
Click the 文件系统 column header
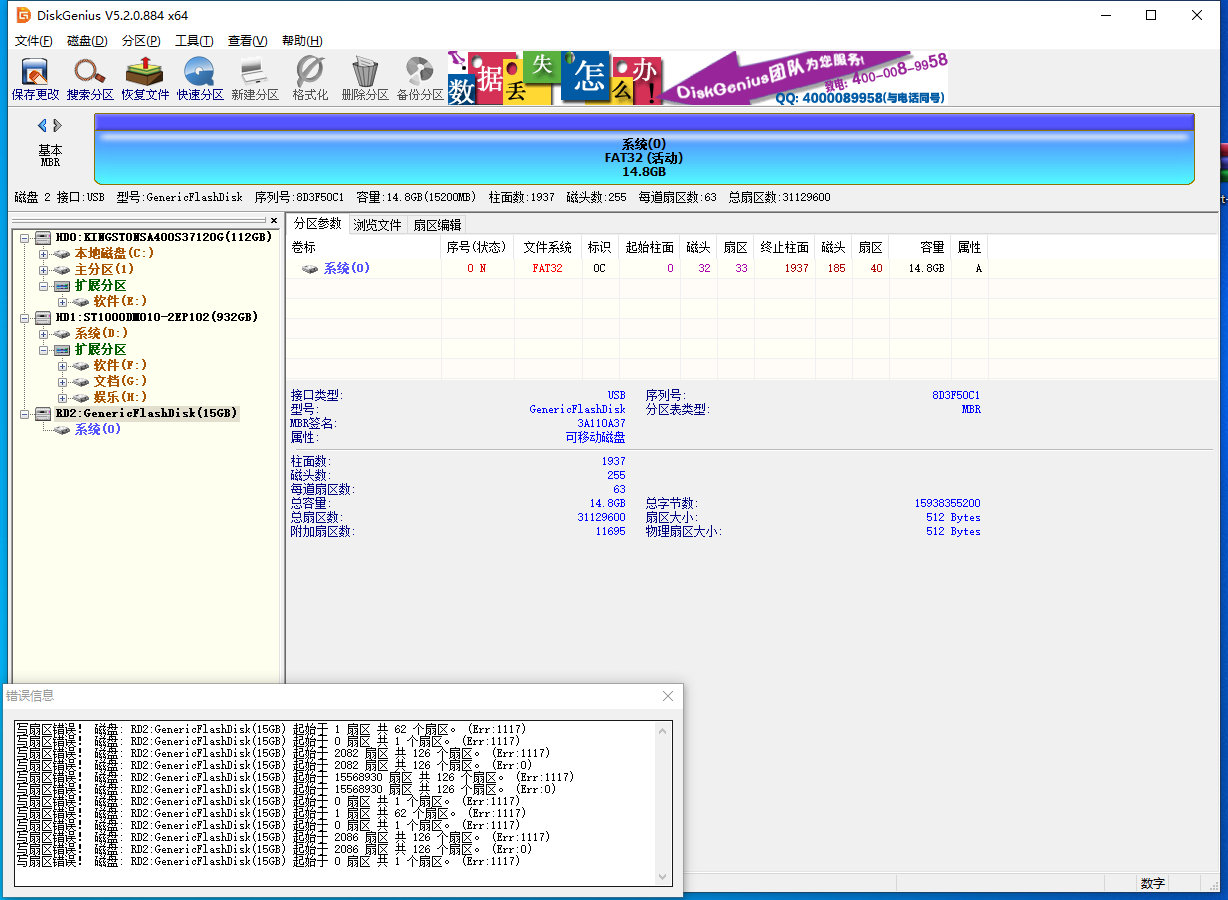tap(548, 247)
